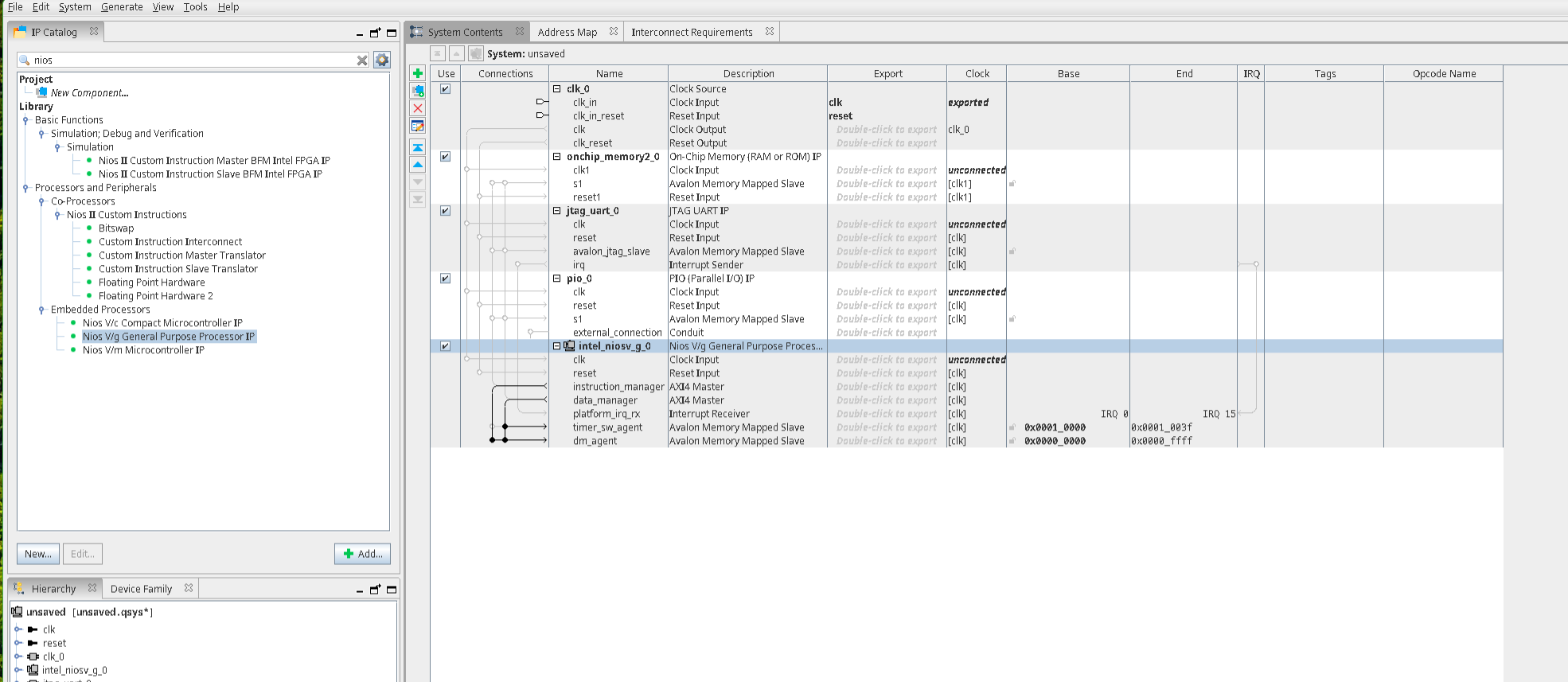Collapse the Basic Functions library node

pos(25,120)
